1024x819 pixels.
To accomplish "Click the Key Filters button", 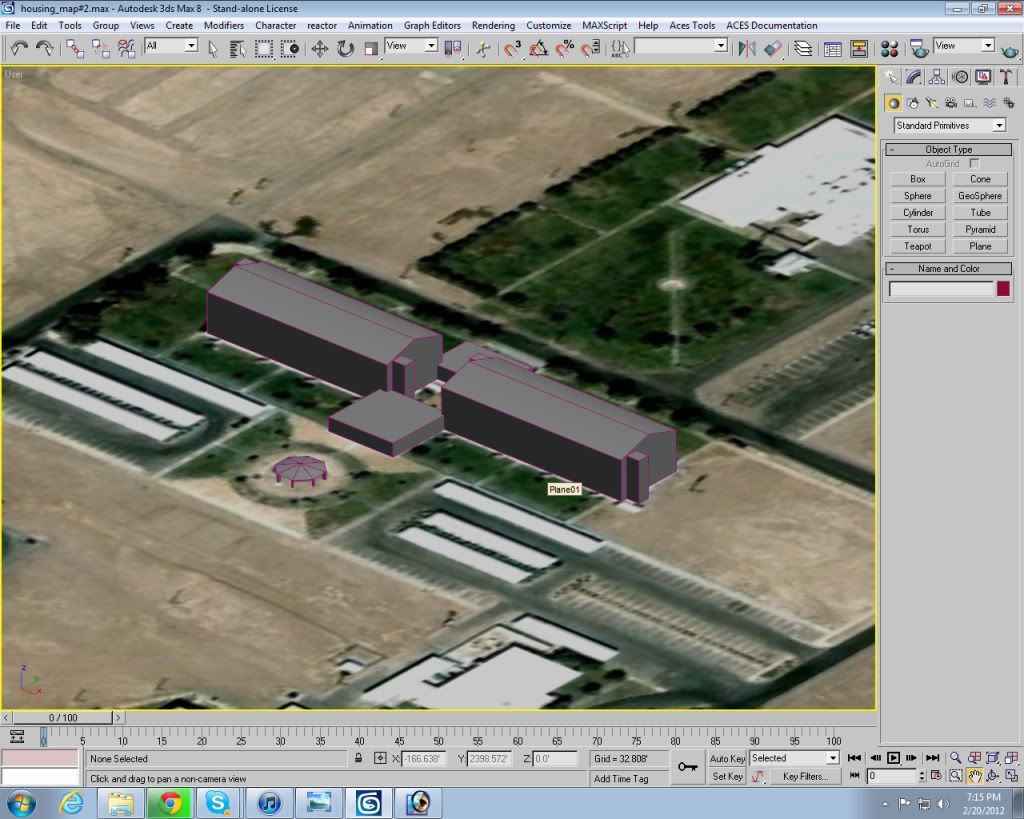I will click(804, 776).
